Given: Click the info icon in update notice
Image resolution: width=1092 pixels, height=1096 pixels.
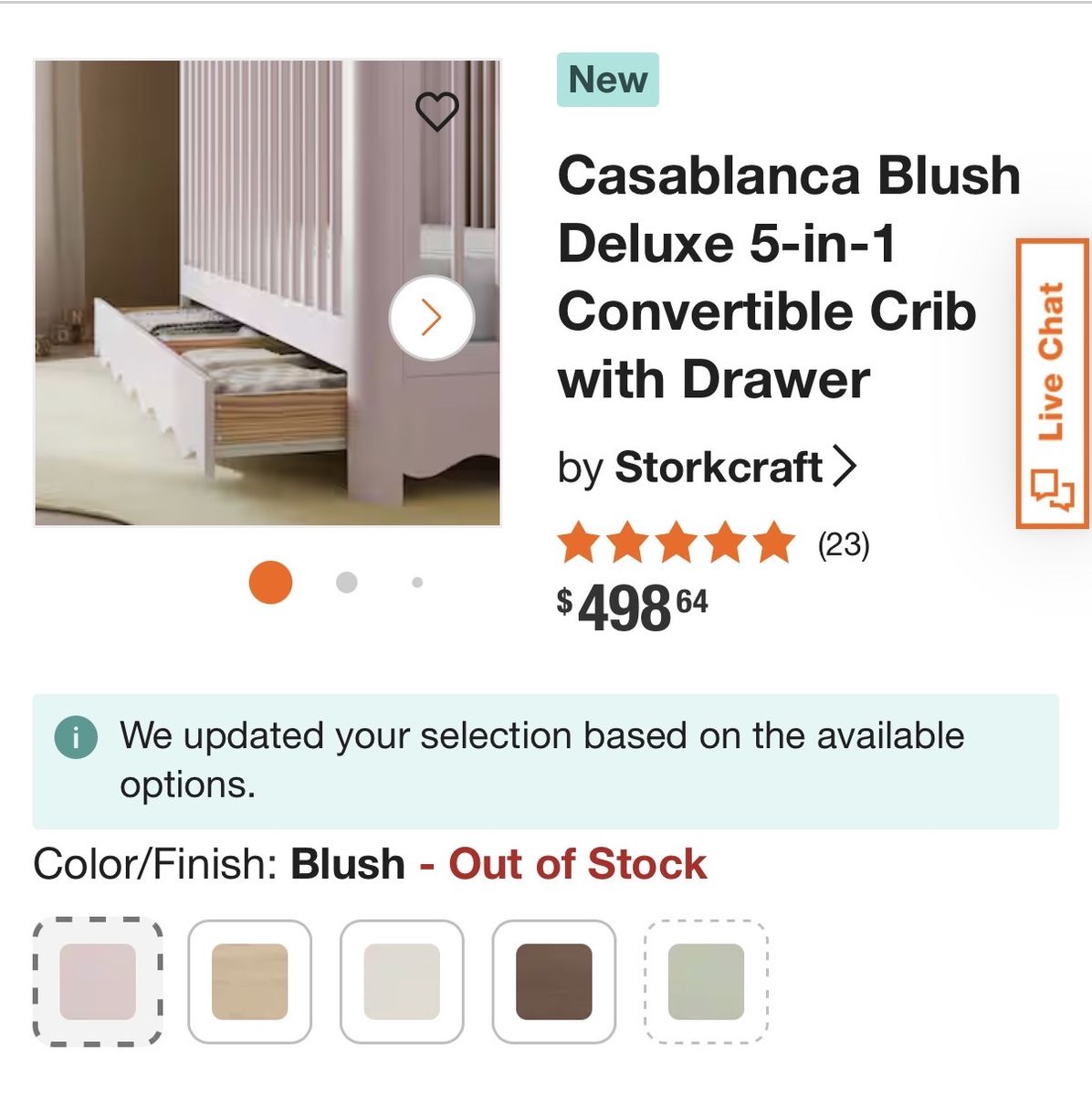Looking at the screenshot, I should click(x=76, y=737).
